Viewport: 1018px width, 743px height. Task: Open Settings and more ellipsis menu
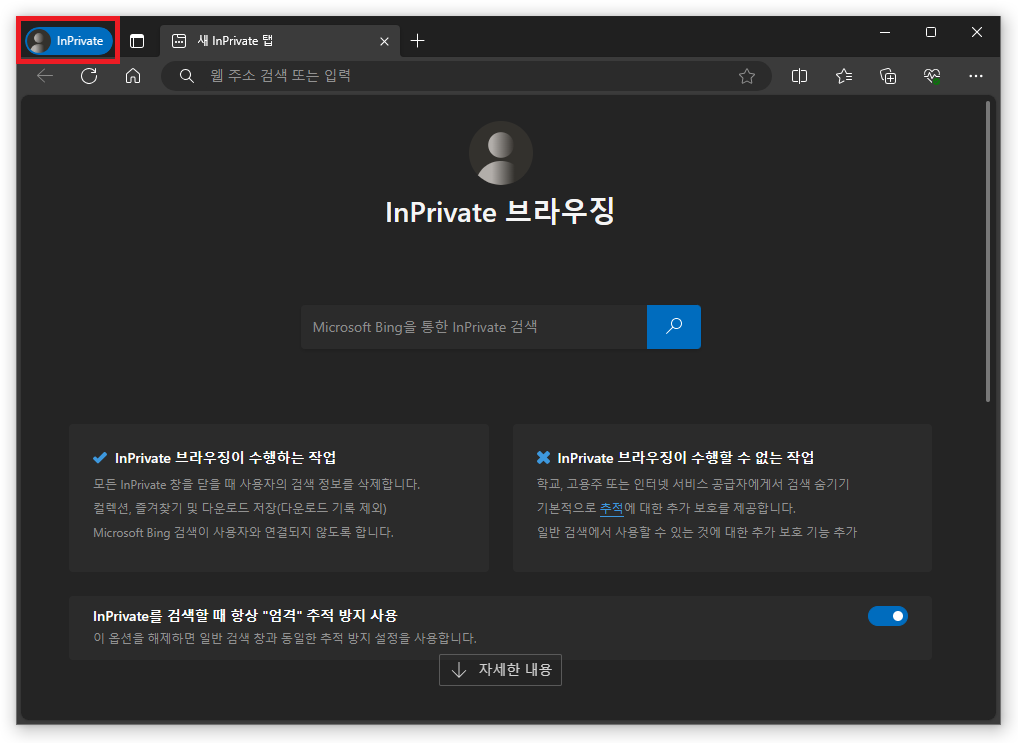[976, 76]
